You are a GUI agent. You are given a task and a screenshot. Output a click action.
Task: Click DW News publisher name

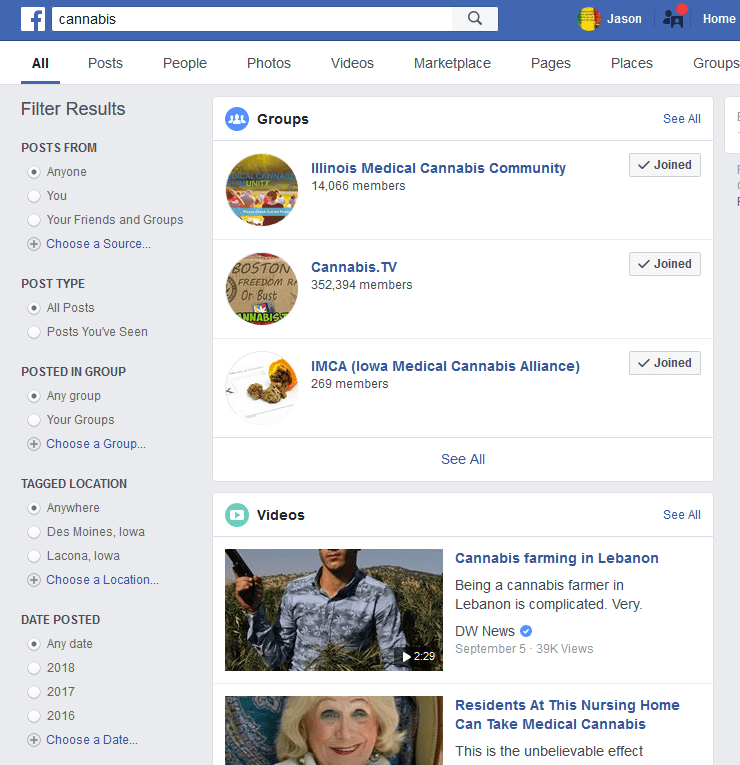(484, 631)
